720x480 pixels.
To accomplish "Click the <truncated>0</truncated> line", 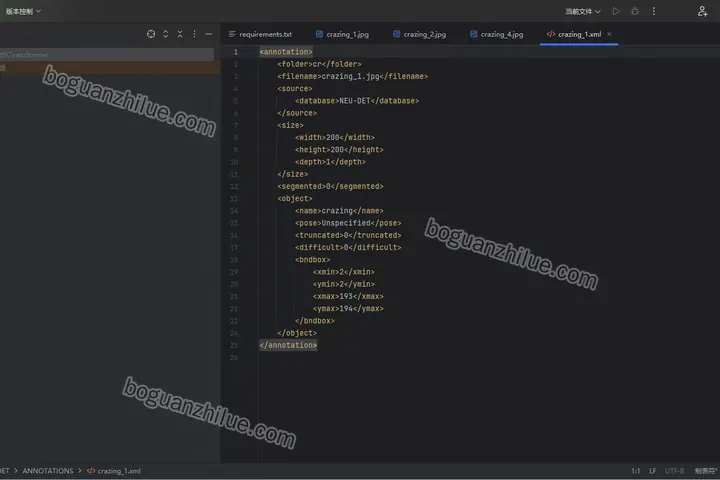I will [x=348, y=235].
